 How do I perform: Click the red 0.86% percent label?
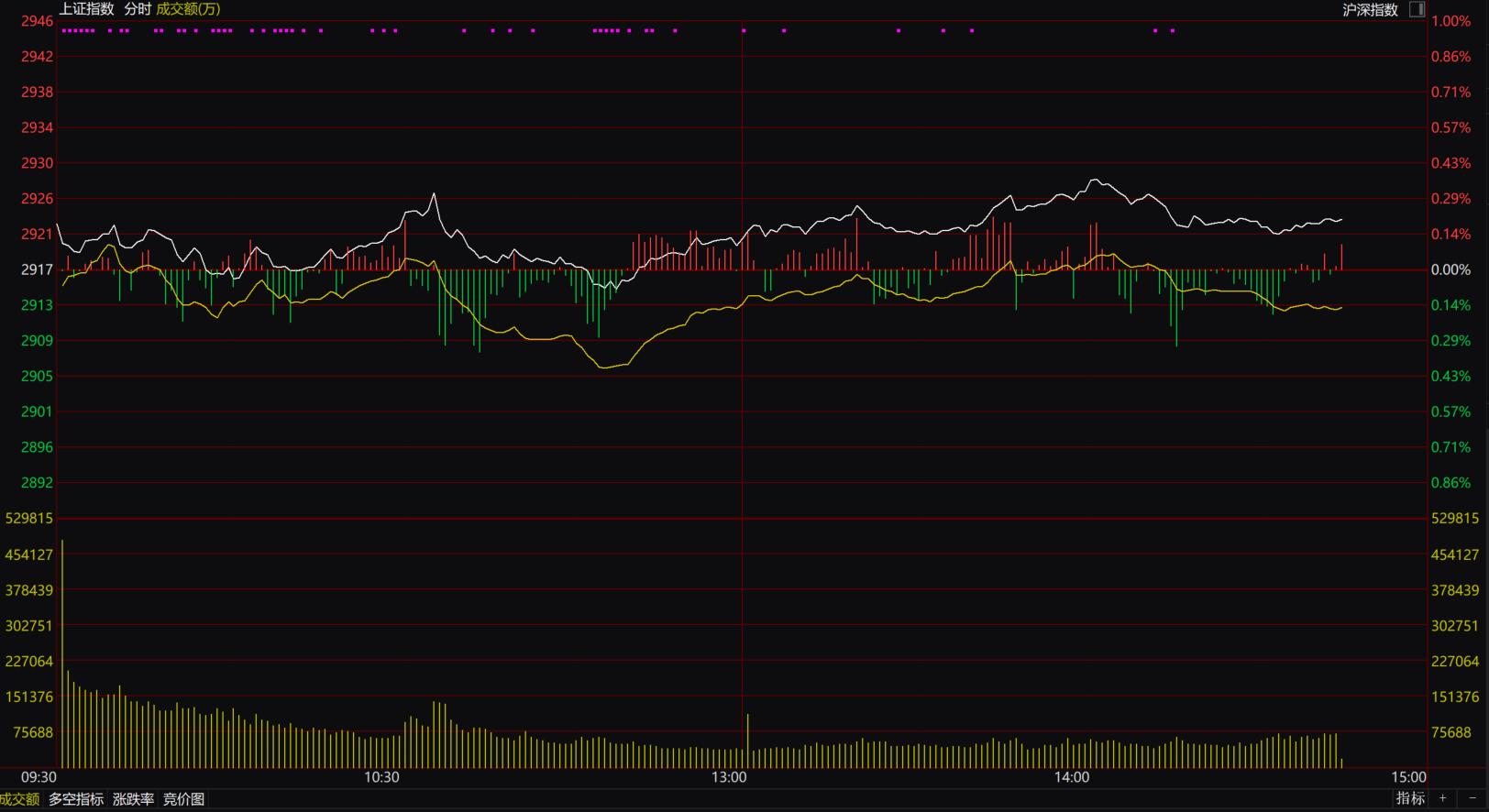(1450, 57)
